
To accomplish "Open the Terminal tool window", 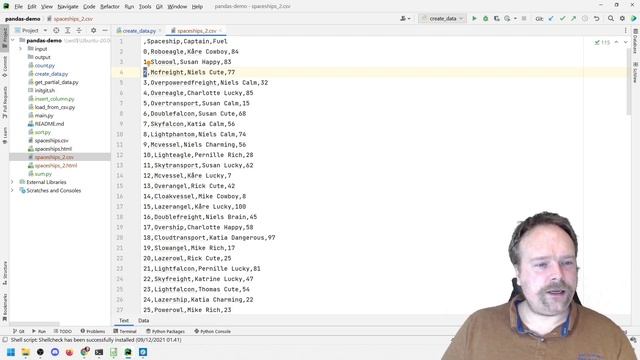I will point(125,331).
